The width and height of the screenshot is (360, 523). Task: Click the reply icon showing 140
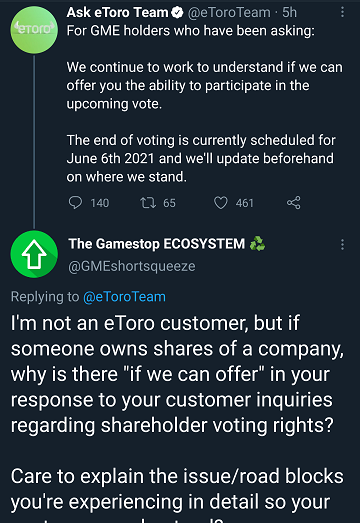75,202
